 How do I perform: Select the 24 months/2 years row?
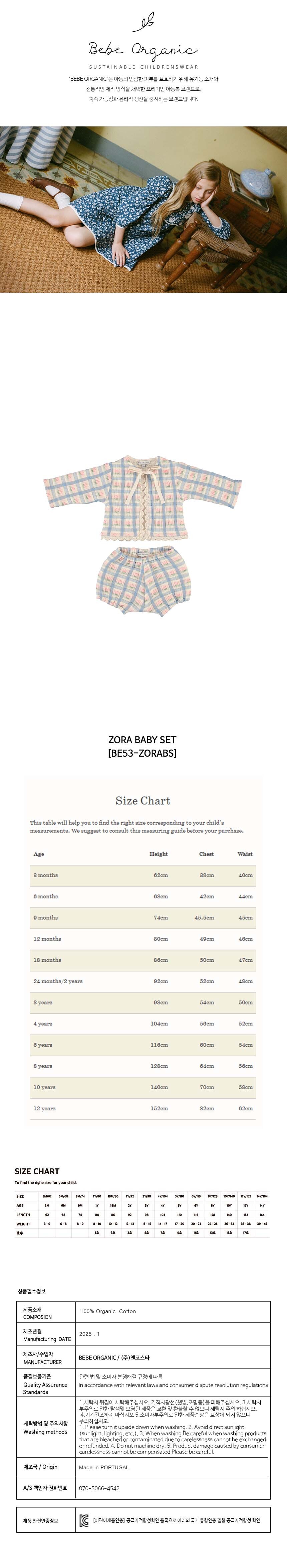(x=142, y=981)
